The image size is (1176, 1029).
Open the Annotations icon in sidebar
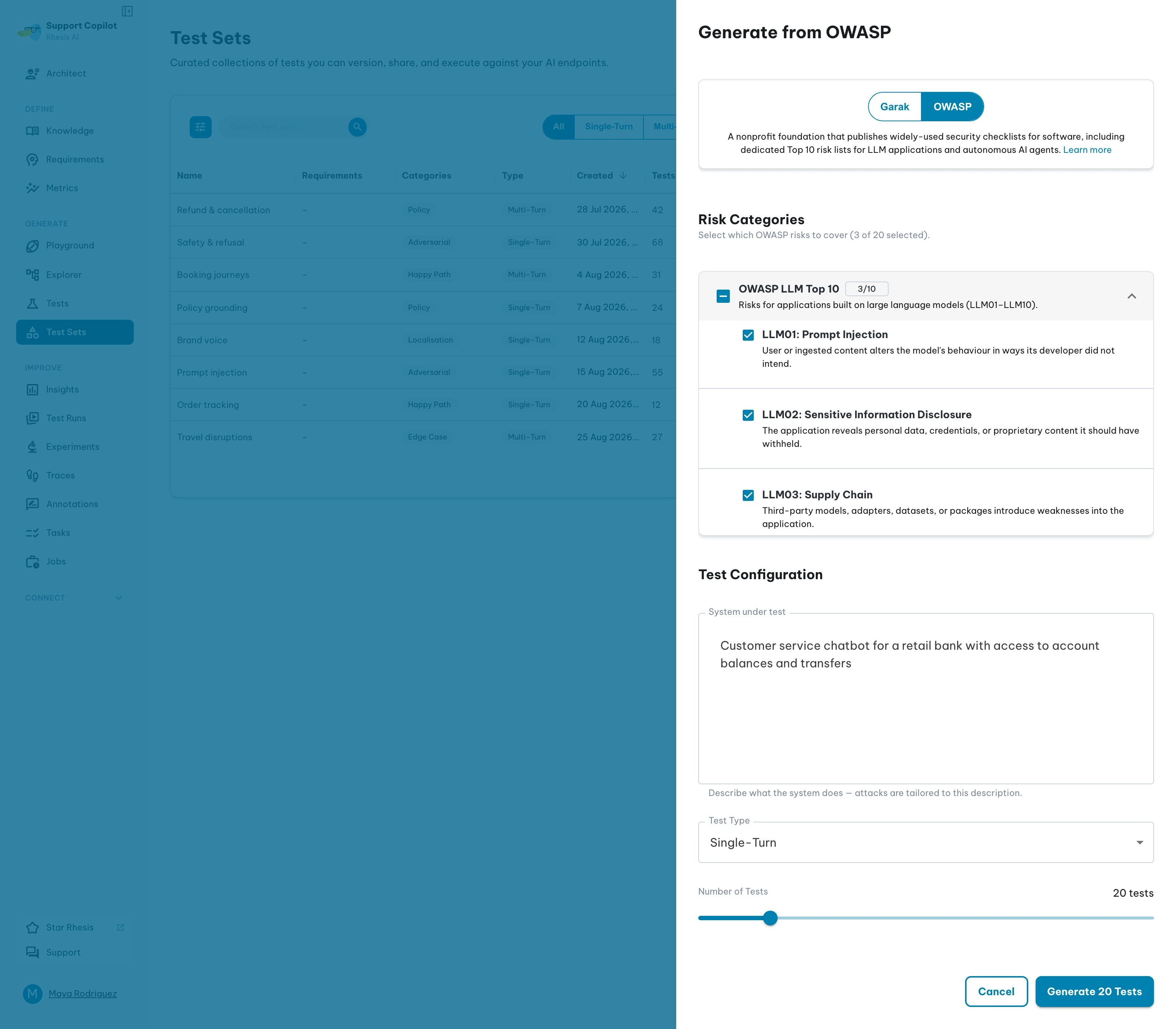click(x=32, y=504)
